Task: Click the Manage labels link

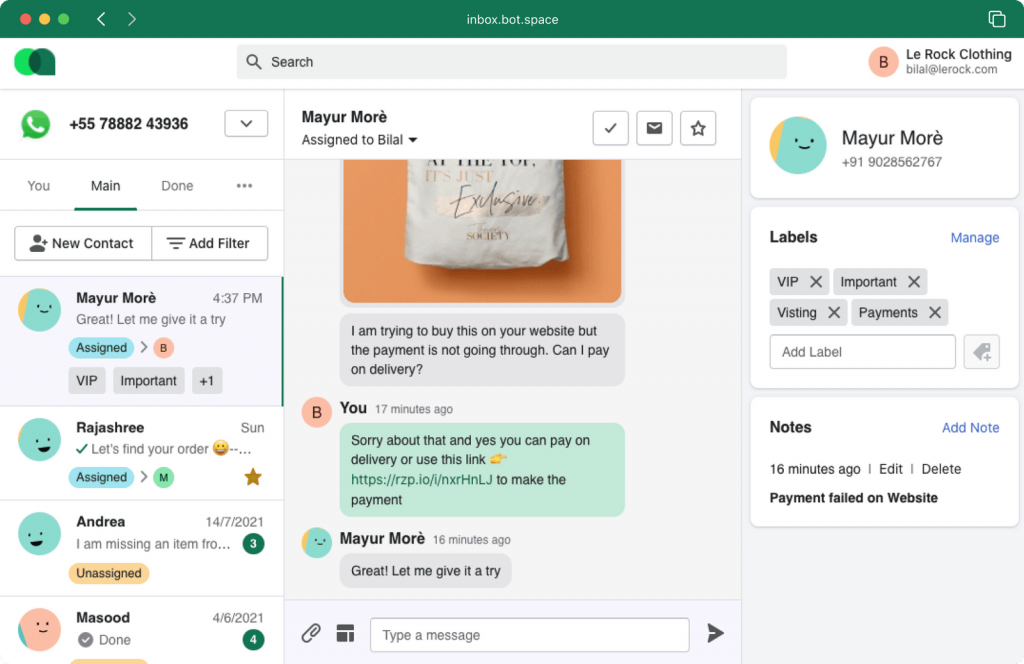Action: tap(974, 238)
